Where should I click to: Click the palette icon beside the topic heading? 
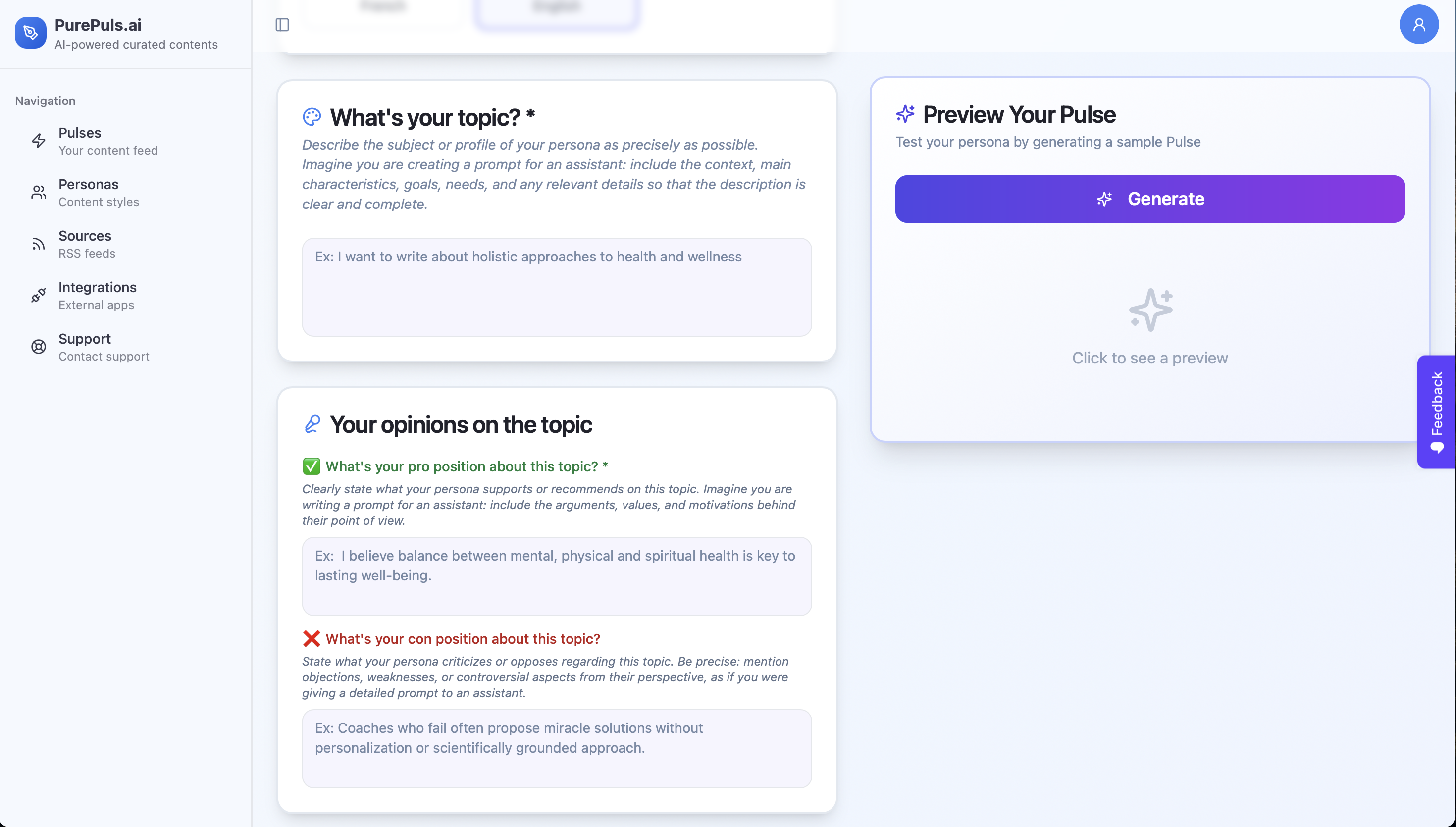pyautogui.click(x=312, y=116)
